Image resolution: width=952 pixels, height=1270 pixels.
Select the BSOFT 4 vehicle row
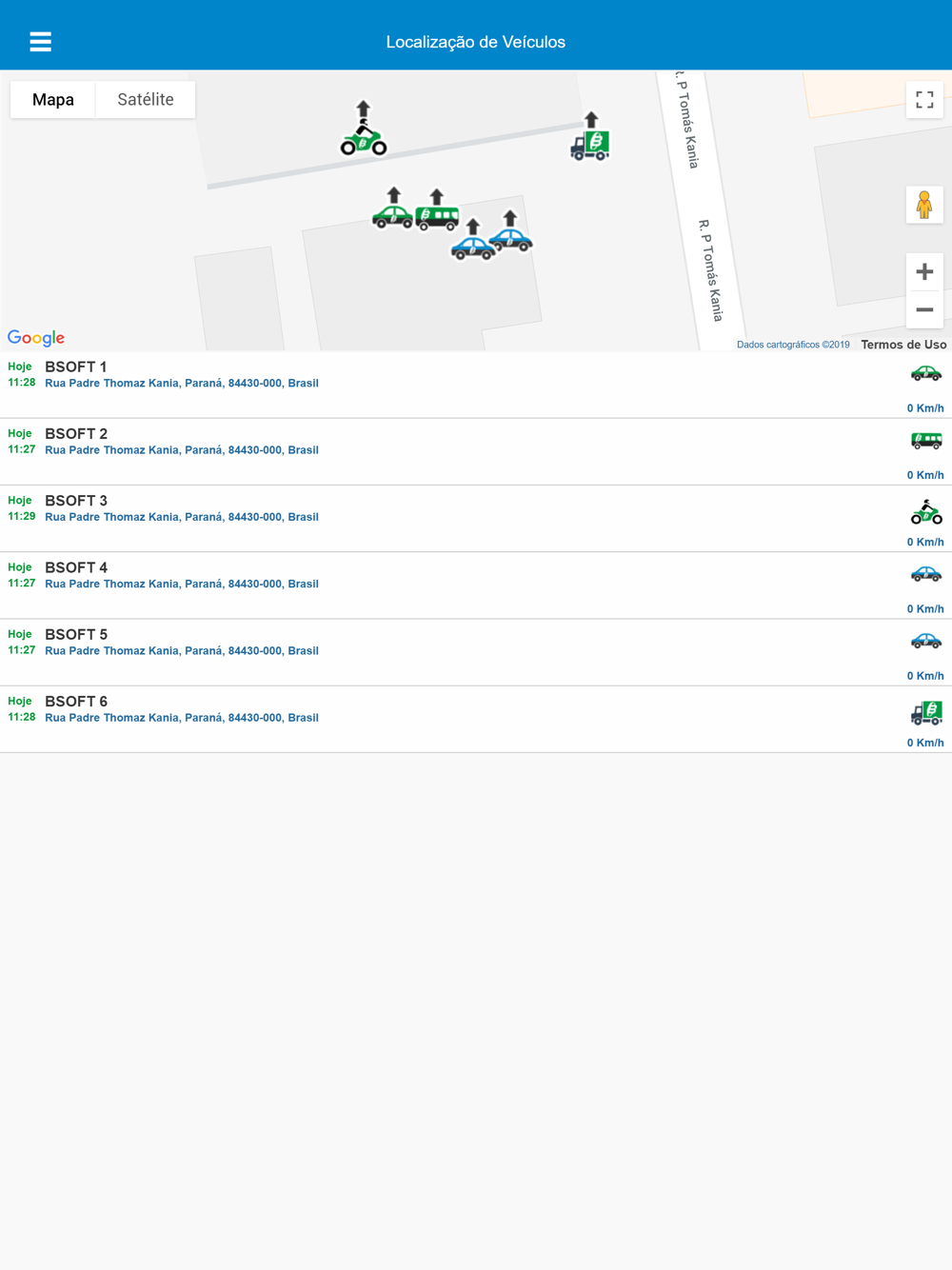476,585
